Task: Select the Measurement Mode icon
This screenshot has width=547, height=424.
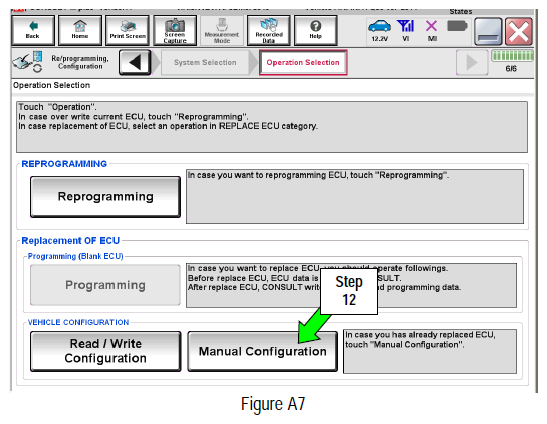Action: [x=222, y=30]
